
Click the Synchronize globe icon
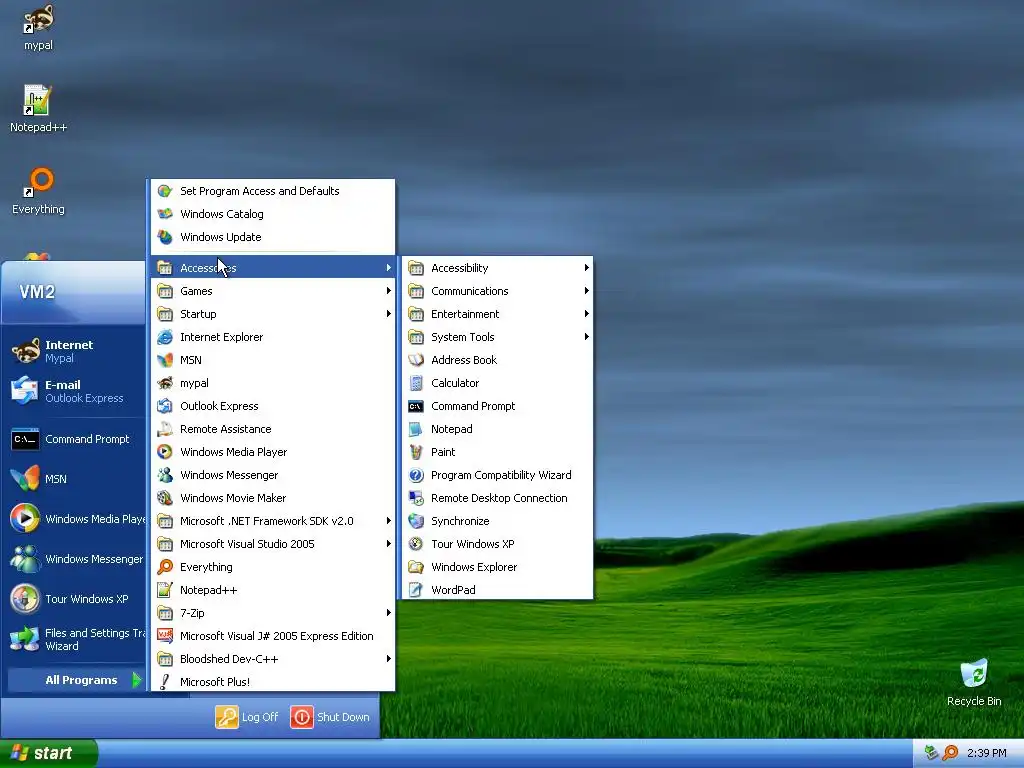tap(416, 521)
